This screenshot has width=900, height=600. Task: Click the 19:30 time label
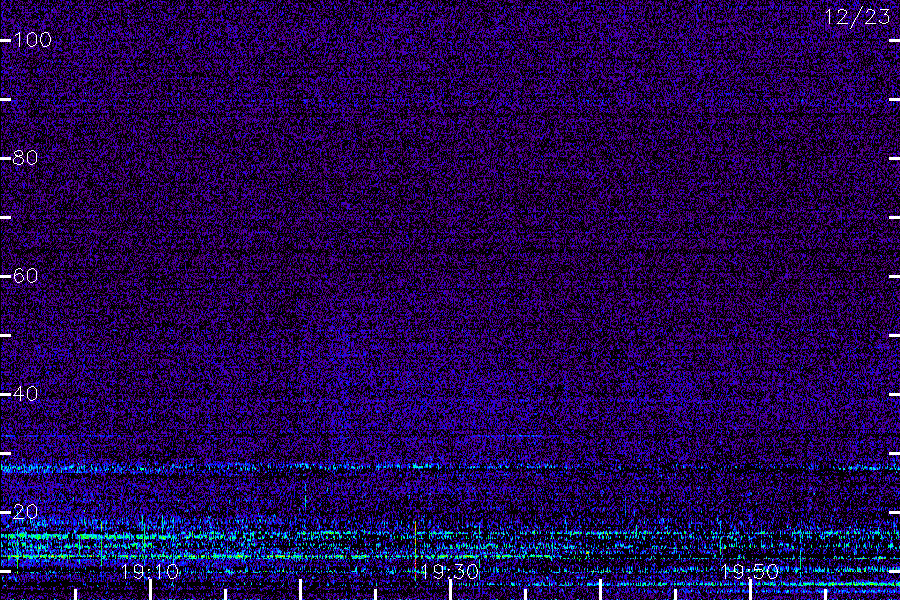pos(450,572)
